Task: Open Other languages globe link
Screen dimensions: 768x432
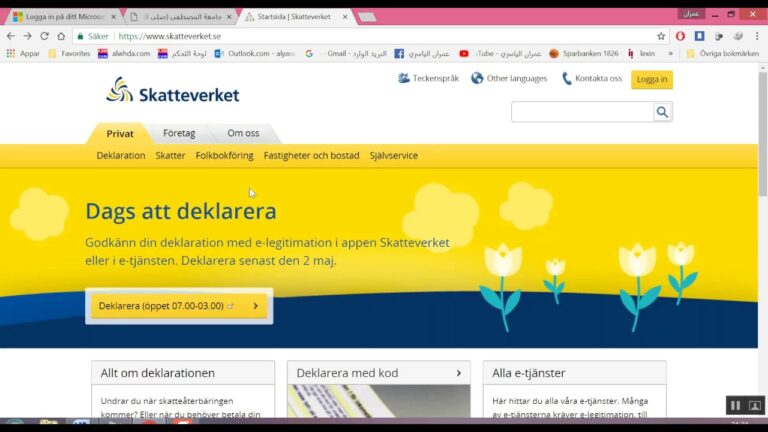Action: pos(509,78)
